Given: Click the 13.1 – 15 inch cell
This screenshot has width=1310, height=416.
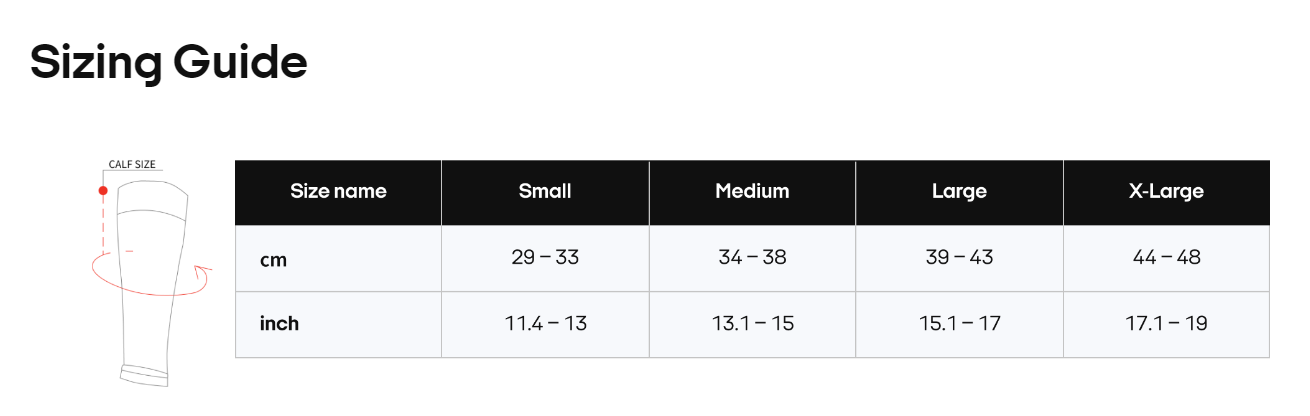Looking at the screenshot, I should pyautogui.click(x=752, y=324).
